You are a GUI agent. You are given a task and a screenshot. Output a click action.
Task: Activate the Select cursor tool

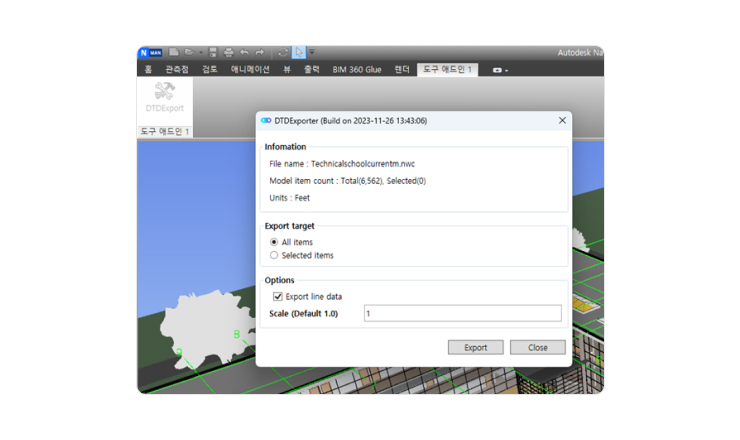299,52
